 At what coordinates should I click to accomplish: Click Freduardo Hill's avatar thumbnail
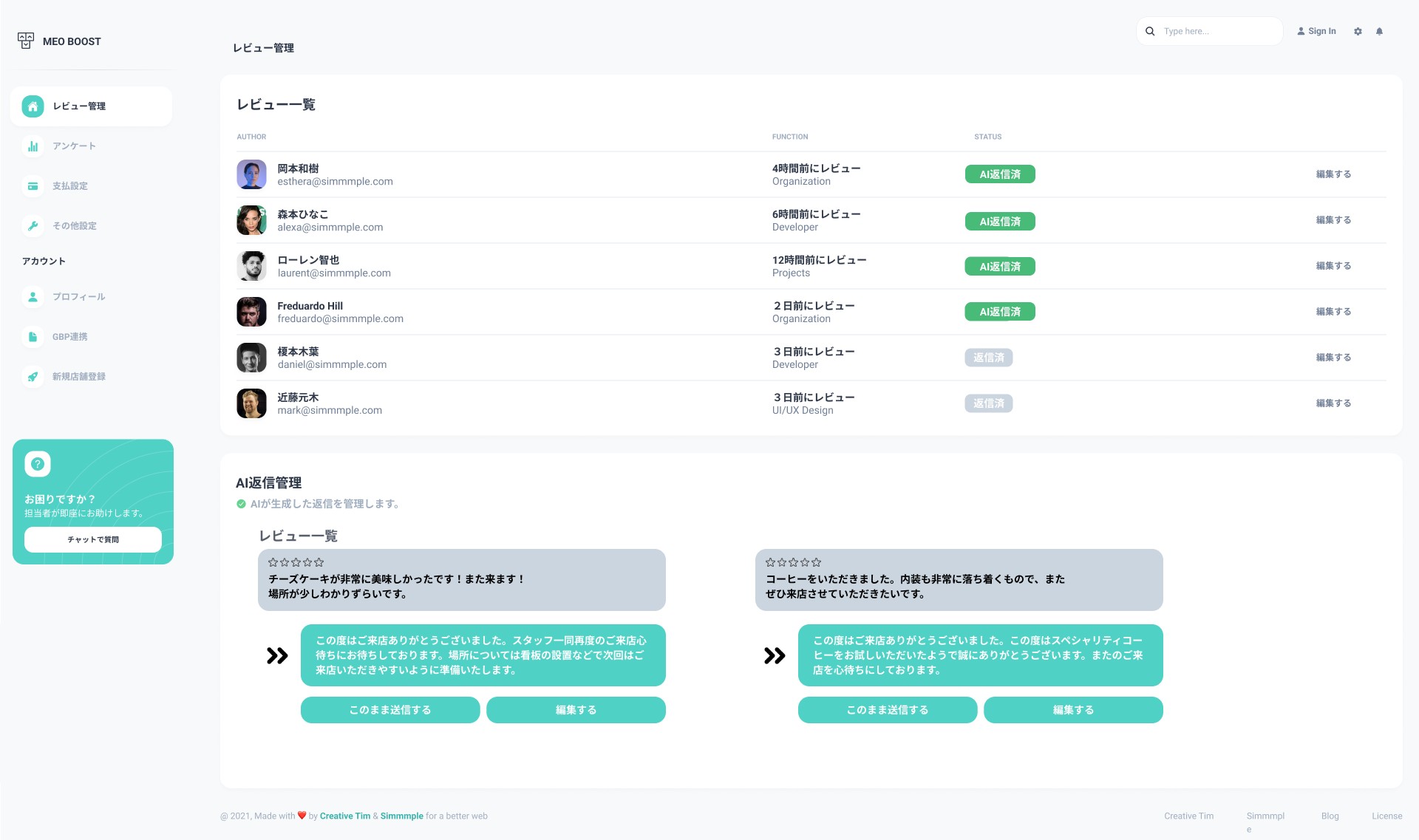pyautogui.click(x=251, y=312)
